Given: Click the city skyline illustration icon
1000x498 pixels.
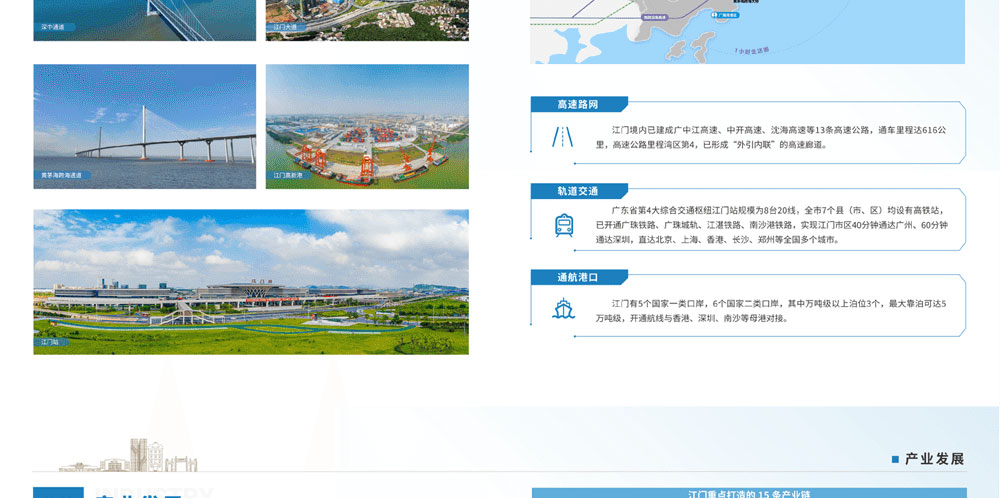Looking at the screenshot, I should tap(129, 455).
